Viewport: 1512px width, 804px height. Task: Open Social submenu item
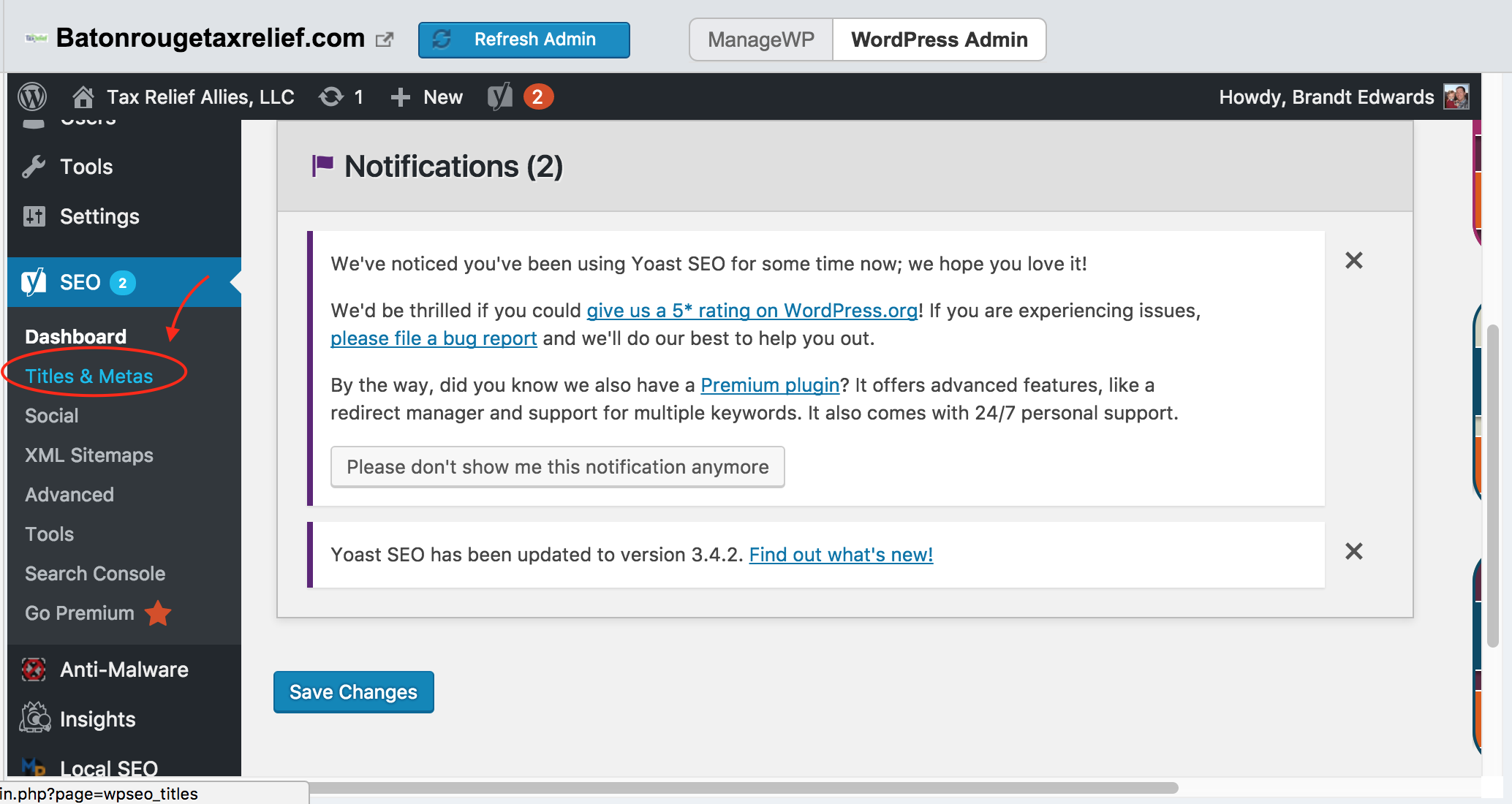(52, 415)
